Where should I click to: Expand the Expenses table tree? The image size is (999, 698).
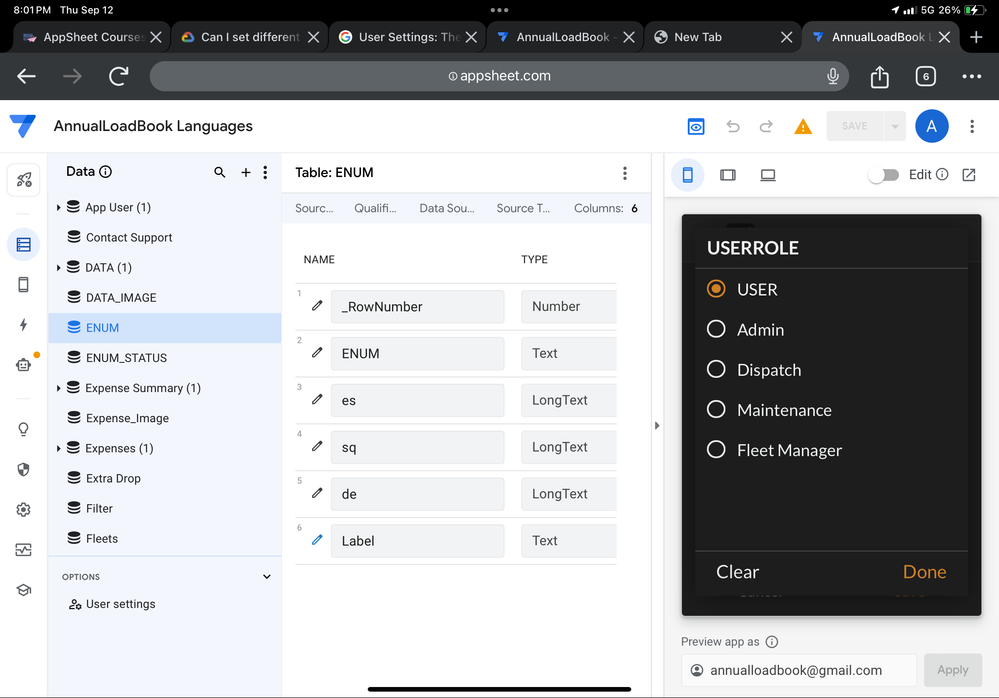(x=58, y=448)
